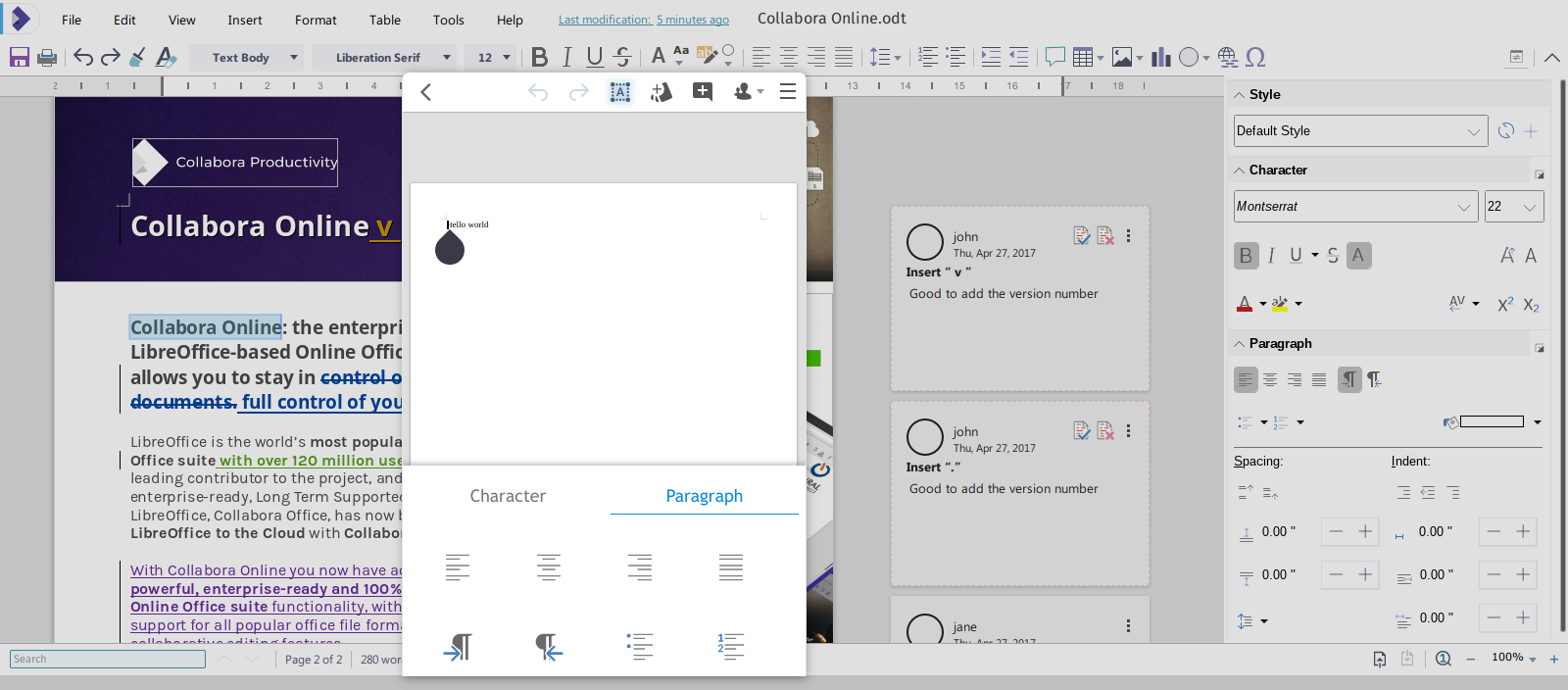The image size is (1568, 690).
Task: Apply unordered bullet list from main toolbar
Action: coord(955,57)
